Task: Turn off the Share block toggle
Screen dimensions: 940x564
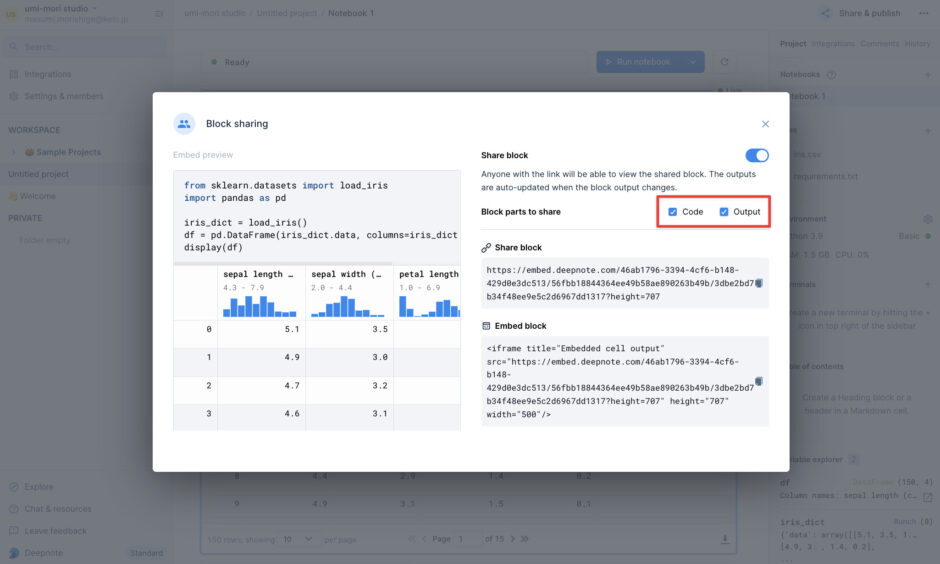Action: (757, 155)
